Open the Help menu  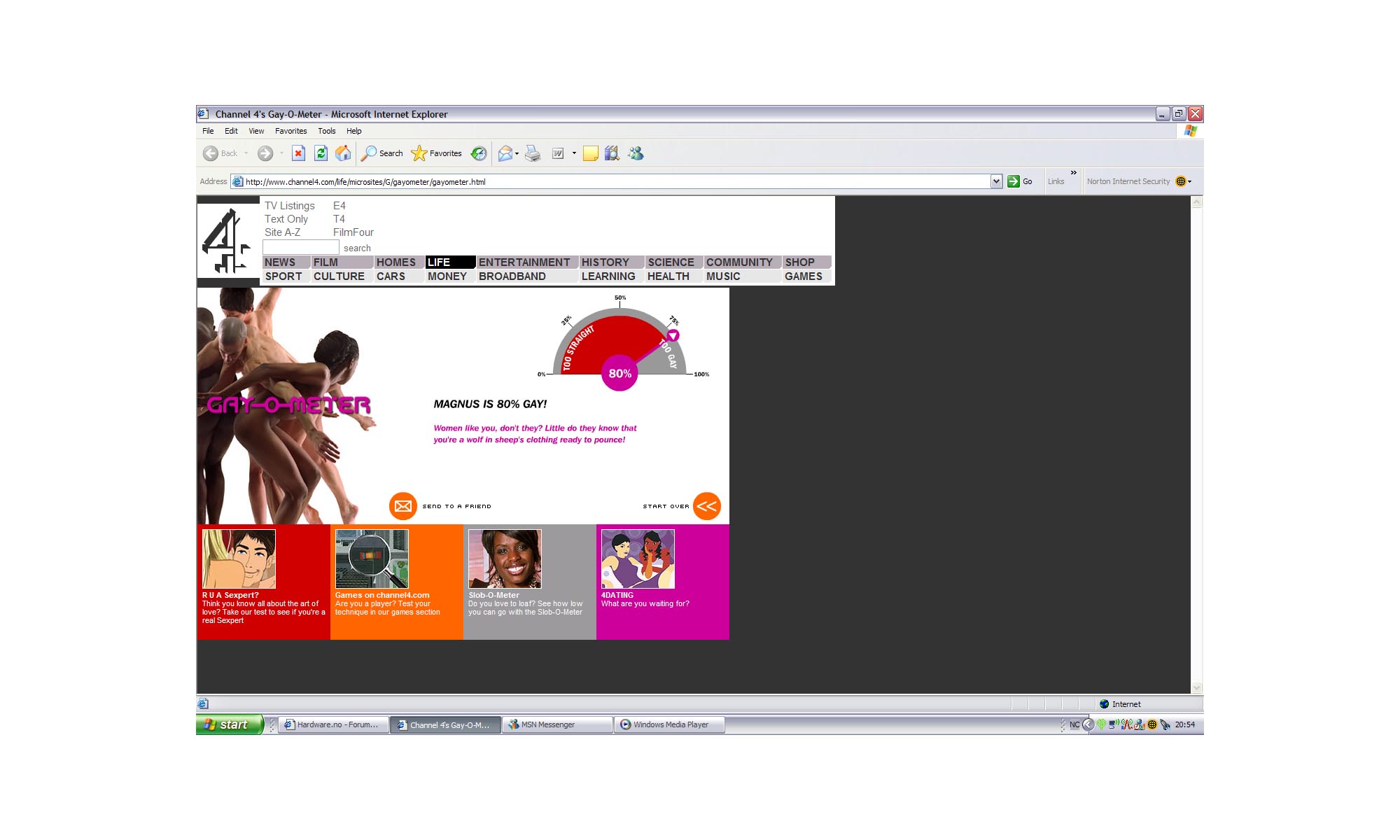coord(353,131)
